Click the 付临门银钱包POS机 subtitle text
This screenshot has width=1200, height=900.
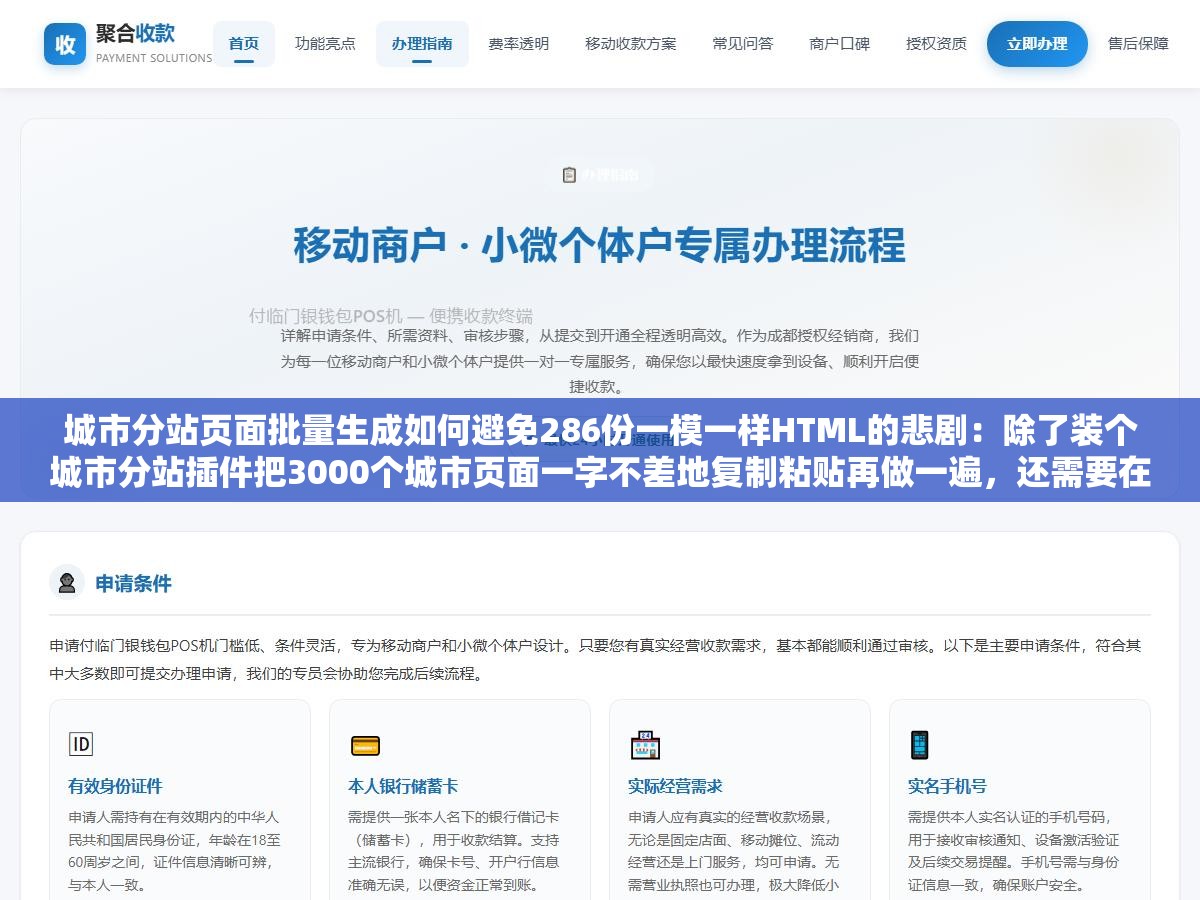click(391, 316)
